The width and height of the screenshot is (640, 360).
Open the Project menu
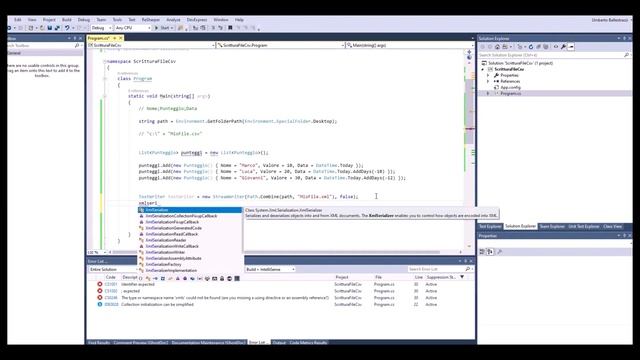(49, 20)
